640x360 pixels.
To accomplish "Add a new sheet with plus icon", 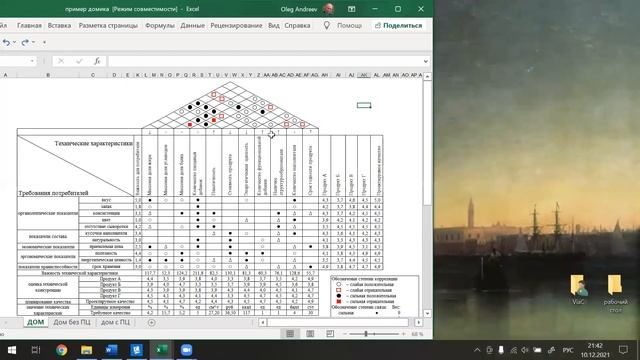I will pos(151,322).
